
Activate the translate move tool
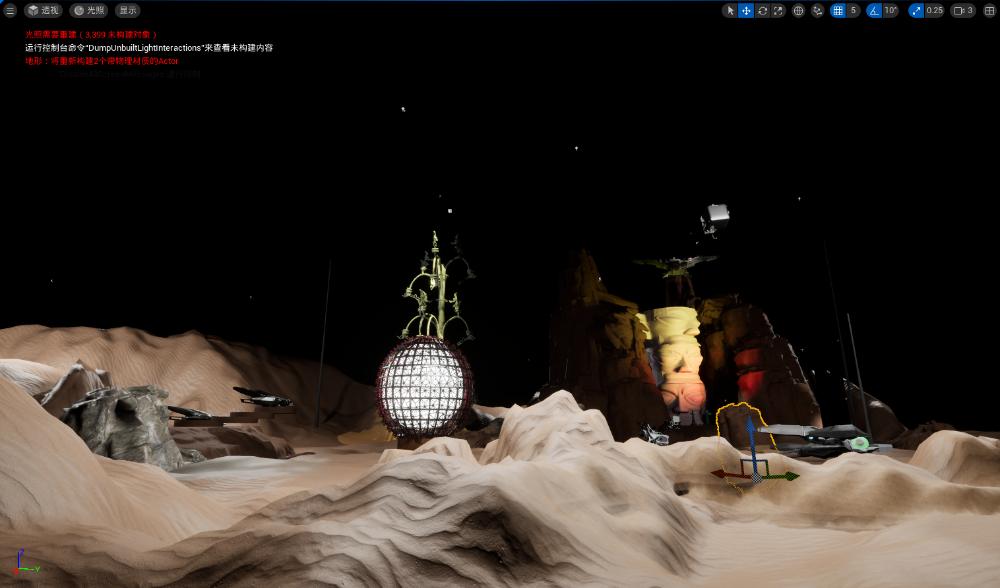click(746, 10)
